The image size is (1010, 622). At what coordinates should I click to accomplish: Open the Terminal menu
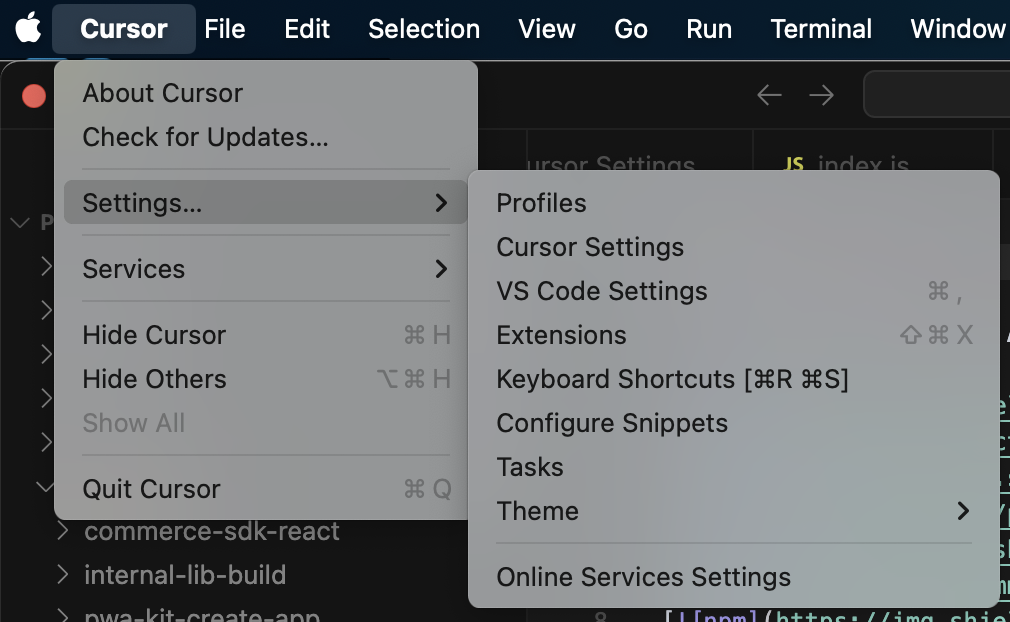coord(820,29)
